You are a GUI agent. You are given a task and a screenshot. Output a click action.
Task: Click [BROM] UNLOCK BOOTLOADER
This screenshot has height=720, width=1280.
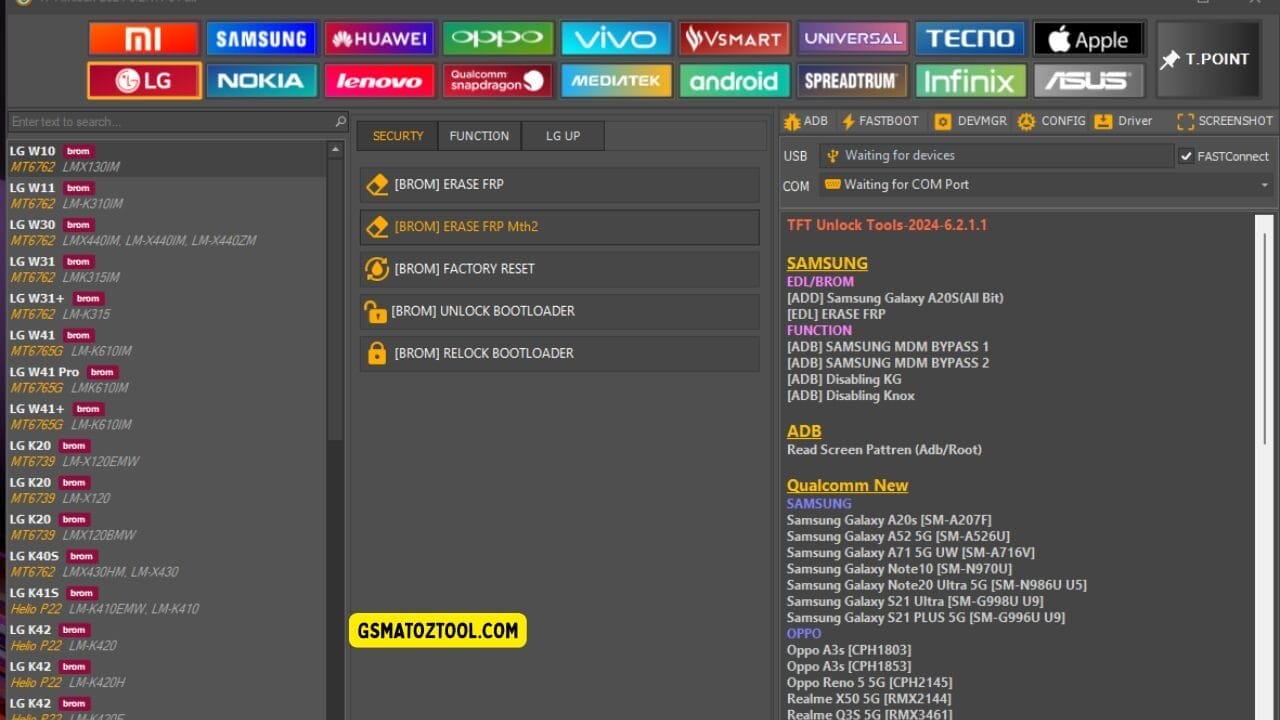pyautogui.click(x=558, y=311)
